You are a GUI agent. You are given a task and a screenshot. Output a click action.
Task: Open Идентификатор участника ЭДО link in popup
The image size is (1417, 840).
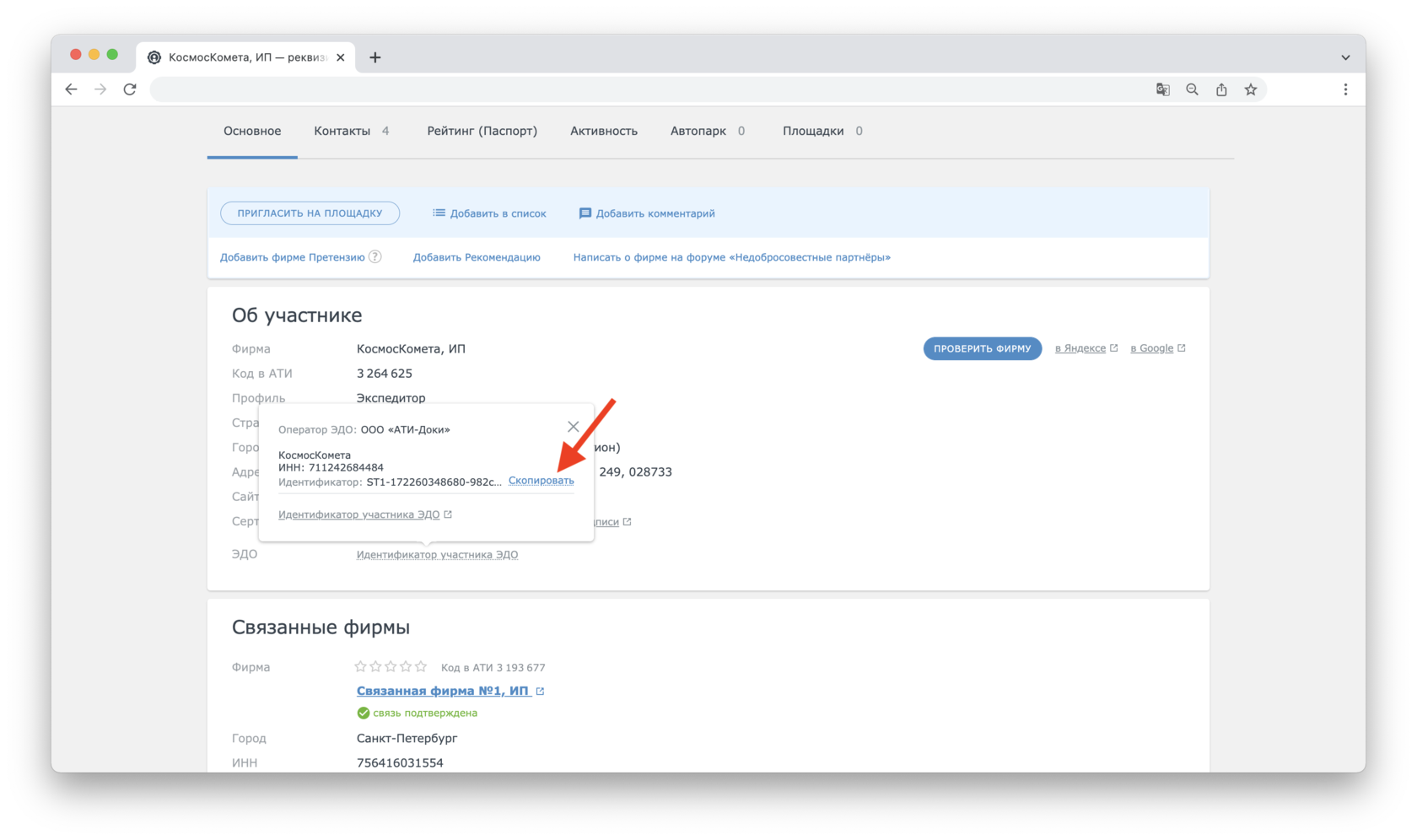pyautogui.click(x=358, y=514)
